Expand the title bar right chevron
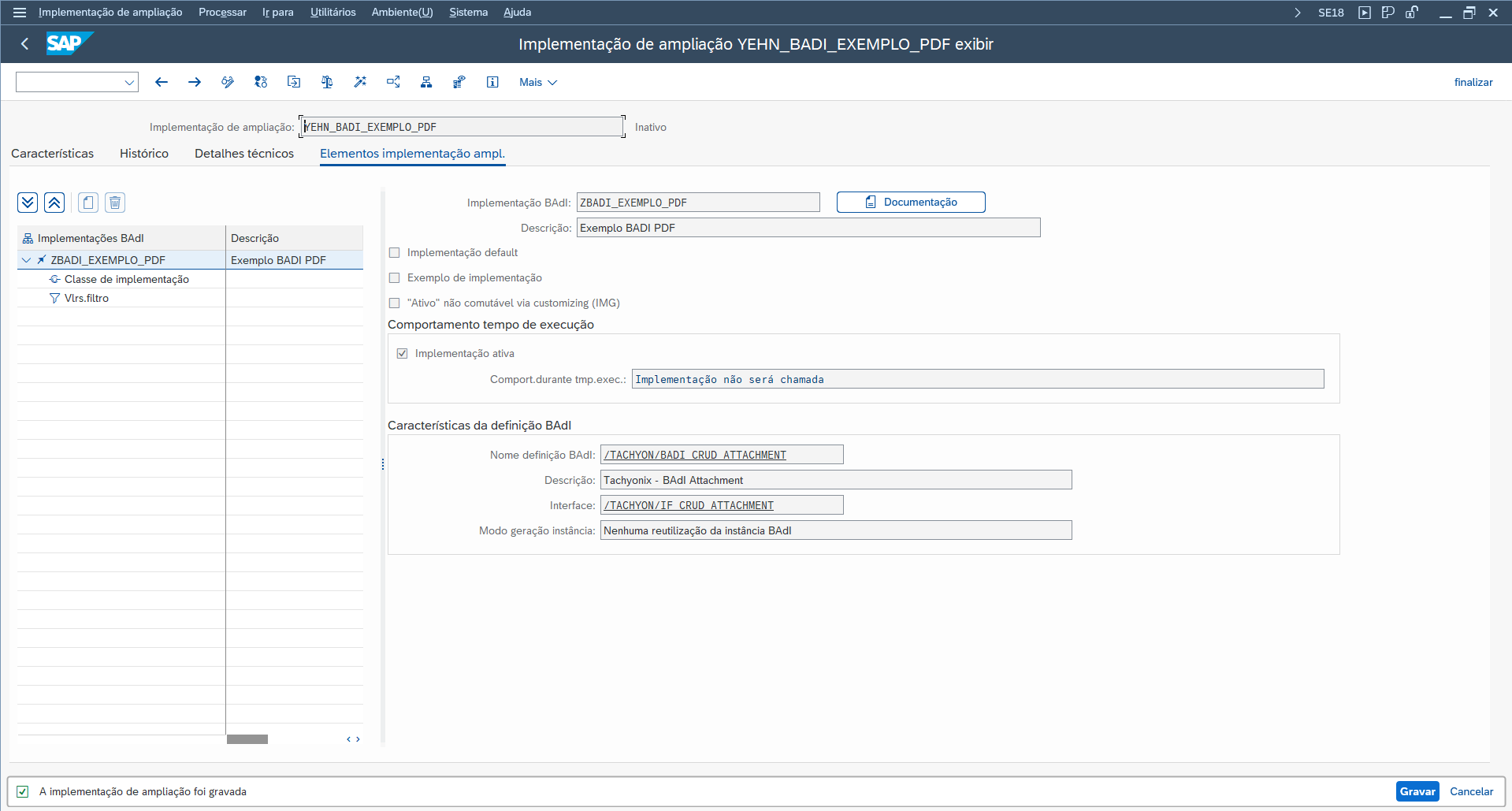Viewport: 1512px width, 811px height. tap(1298, 13)
